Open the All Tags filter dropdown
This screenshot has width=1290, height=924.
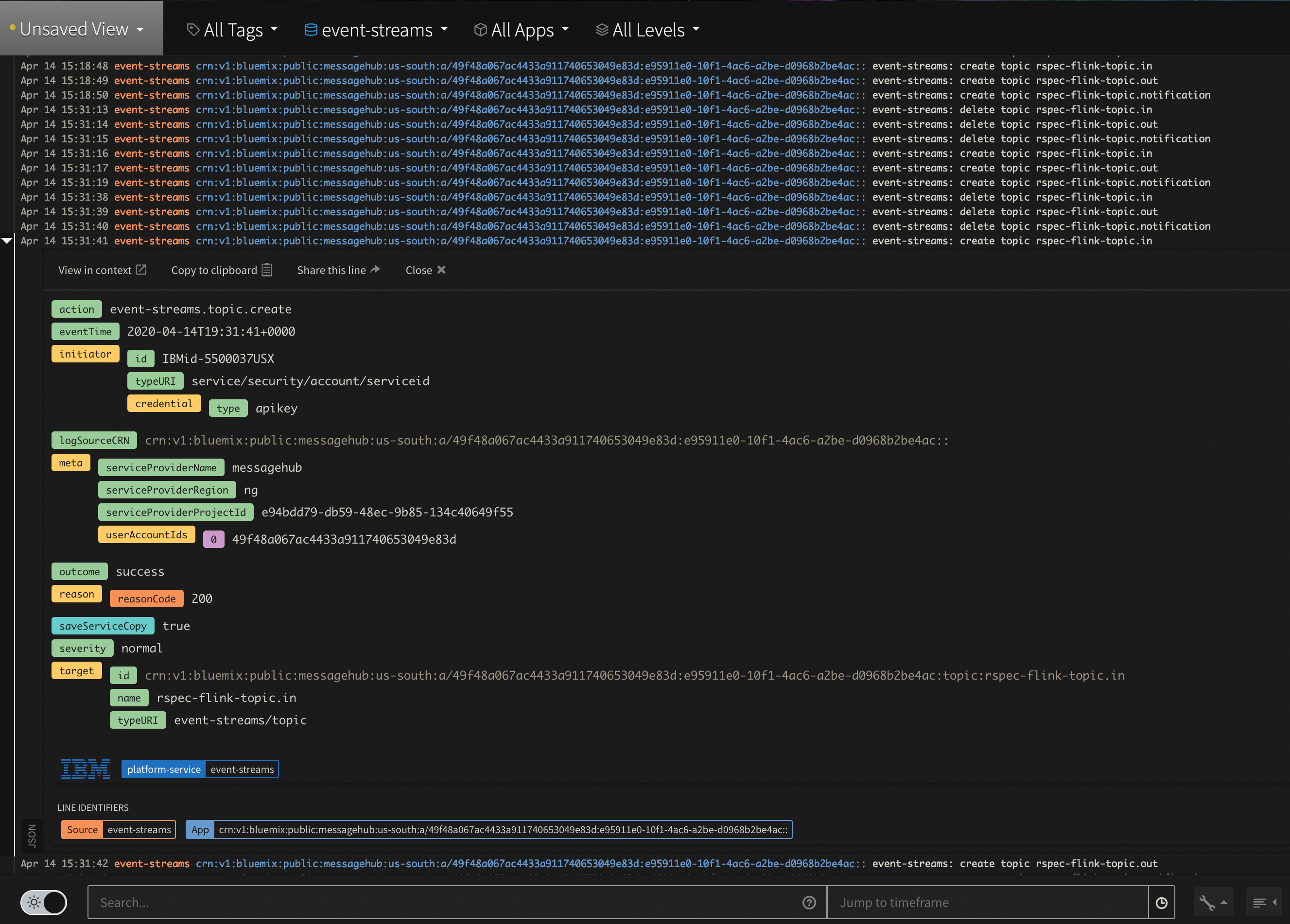(233, 30)
